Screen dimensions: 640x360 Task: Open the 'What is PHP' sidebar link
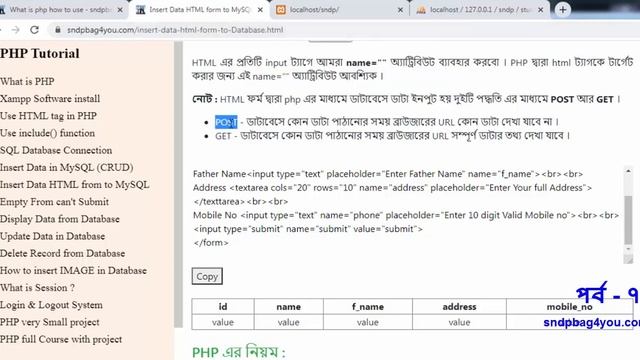pyautogui.click(x=27, y=81)
